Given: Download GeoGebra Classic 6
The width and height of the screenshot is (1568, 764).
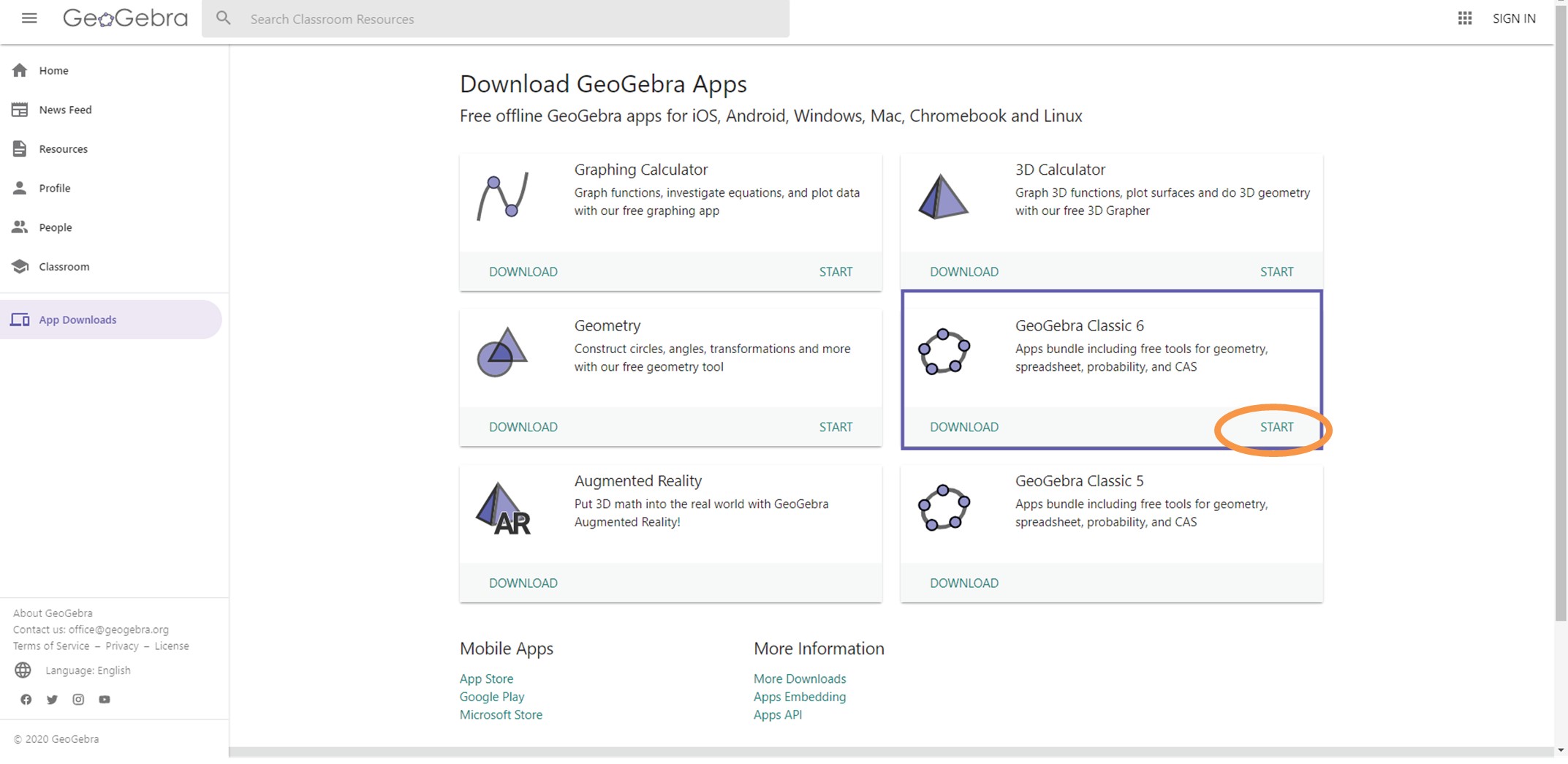Looking at the screenshot, I should 964,427.
